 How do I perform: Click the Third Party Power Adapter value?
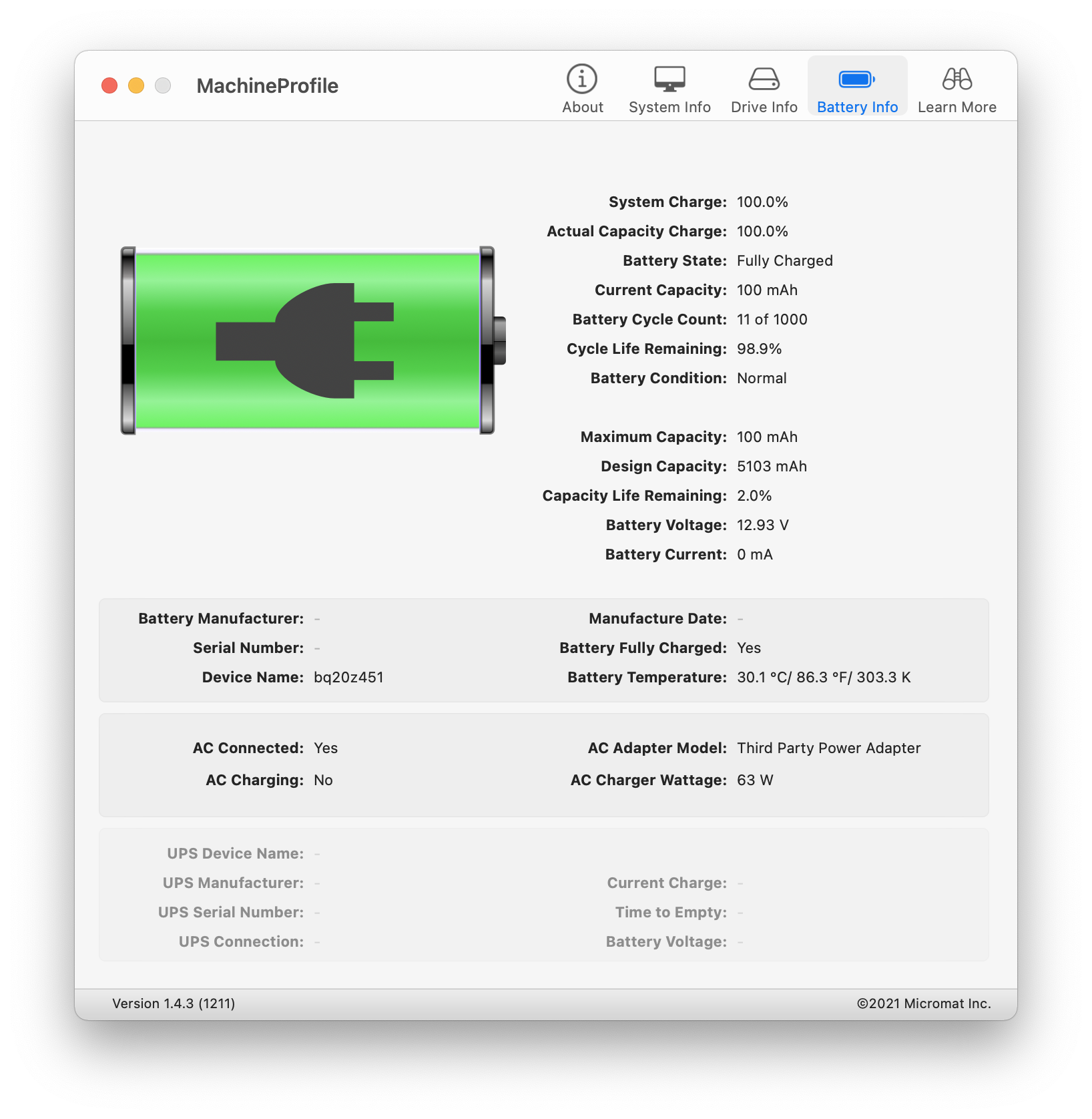coord(828,748)
